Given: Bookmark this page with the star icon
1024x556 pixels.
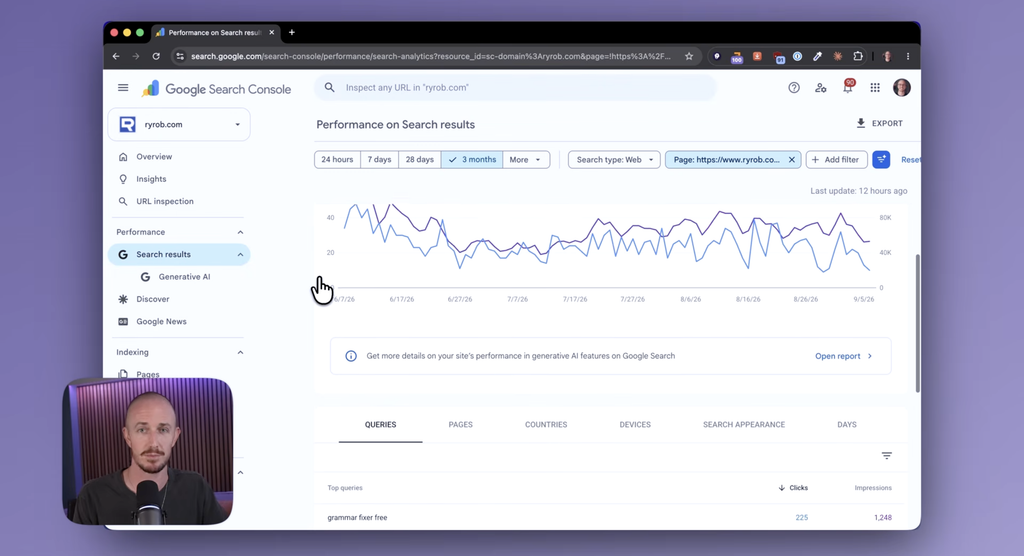Looking at the screenshot, I should point(688,56).
